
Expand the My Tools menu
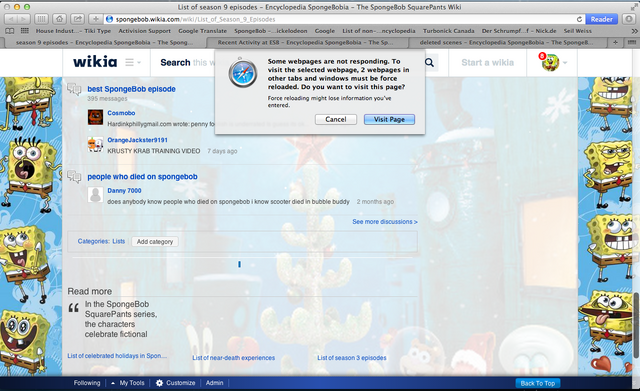(128, 383)
